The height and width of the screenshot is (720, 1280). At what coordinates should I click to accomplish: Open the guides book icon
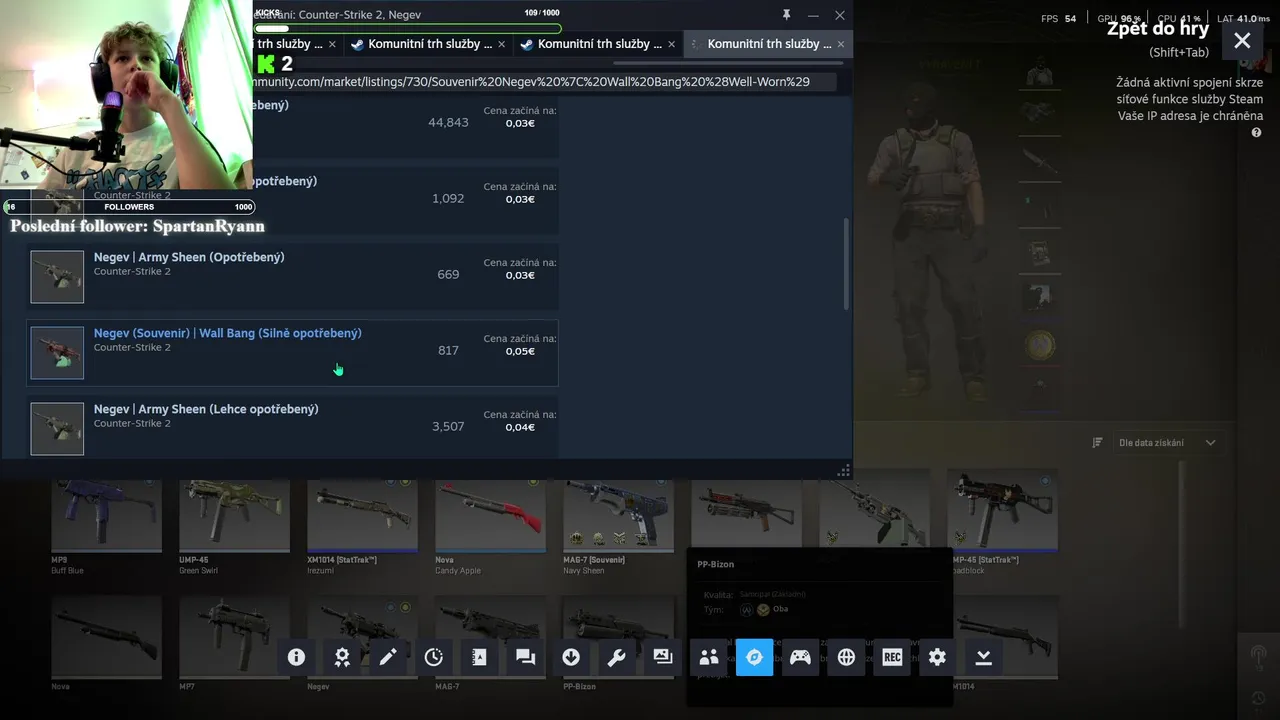[479, 657]
